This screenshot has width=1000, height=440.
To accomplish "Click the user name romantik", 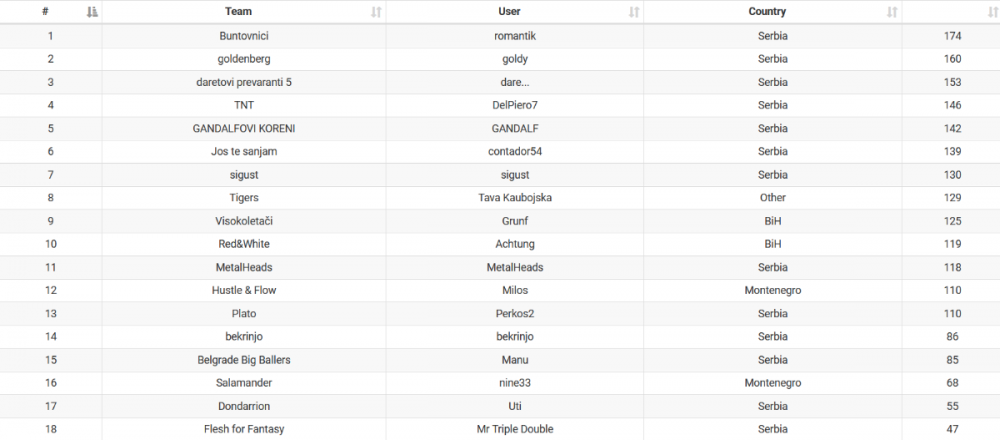I will pos(516,36).
